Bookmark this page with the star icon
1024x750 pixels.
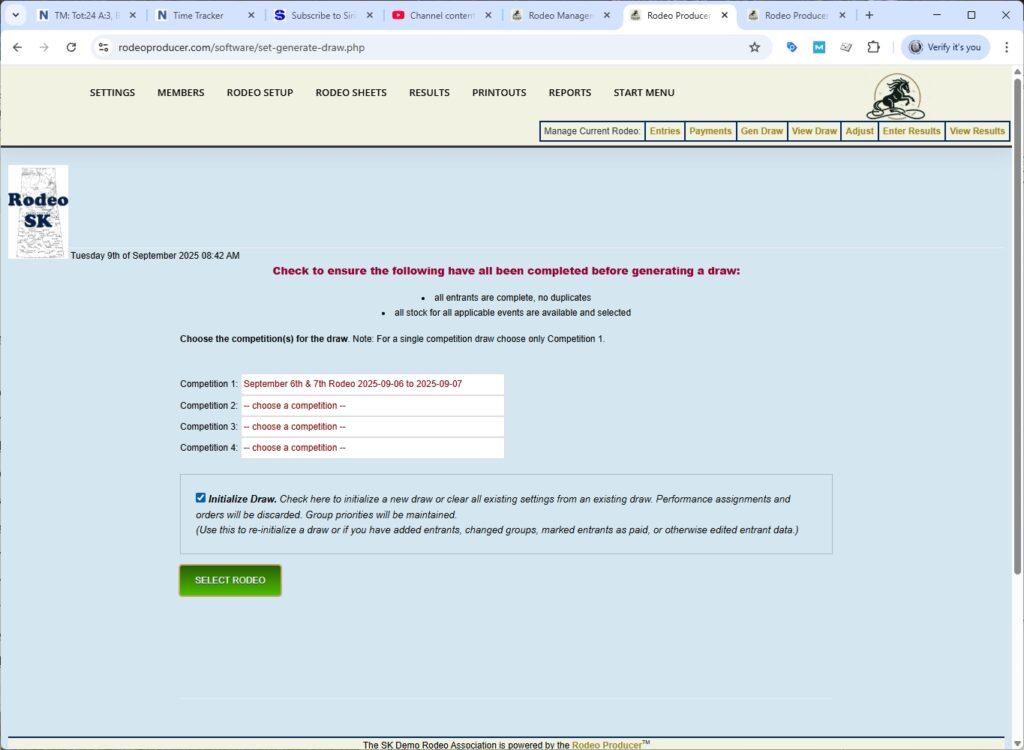754,47
